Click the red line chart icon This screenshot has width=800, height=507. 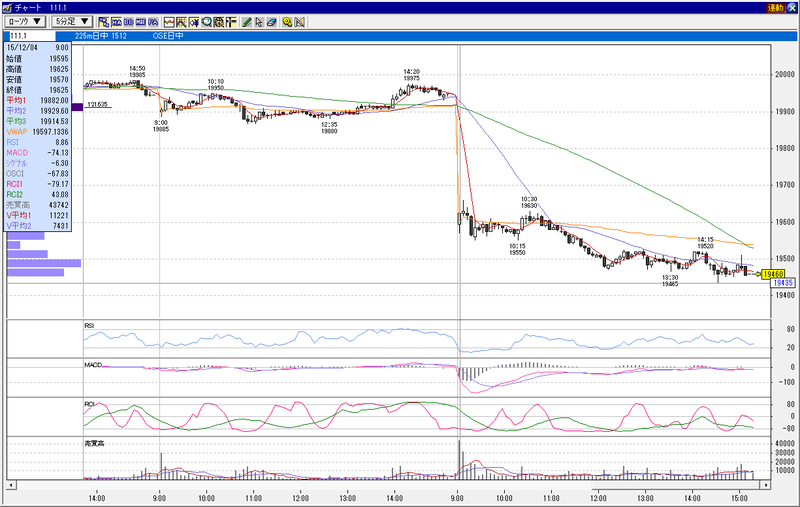[169, 22]
